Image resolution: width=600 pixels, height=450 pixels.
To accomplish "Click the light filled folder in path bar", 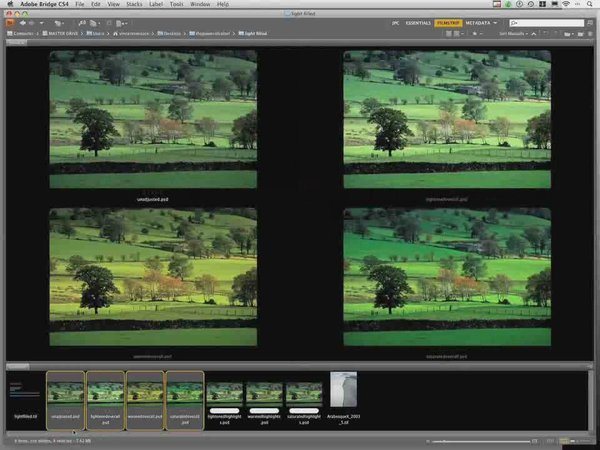I will [258, 33].
